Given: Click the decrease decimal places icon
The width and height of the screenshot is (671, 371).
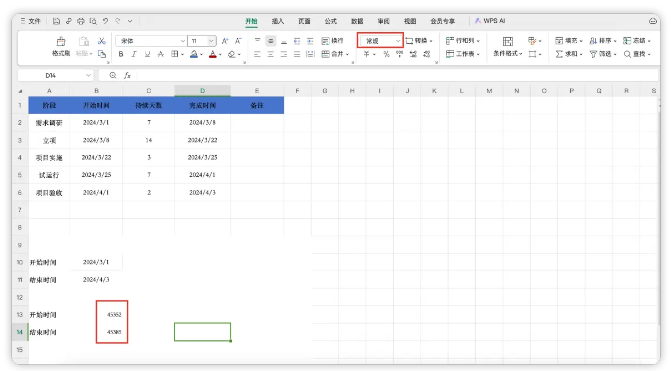Looking at the screenshot, I should click(x=427, y=54).
